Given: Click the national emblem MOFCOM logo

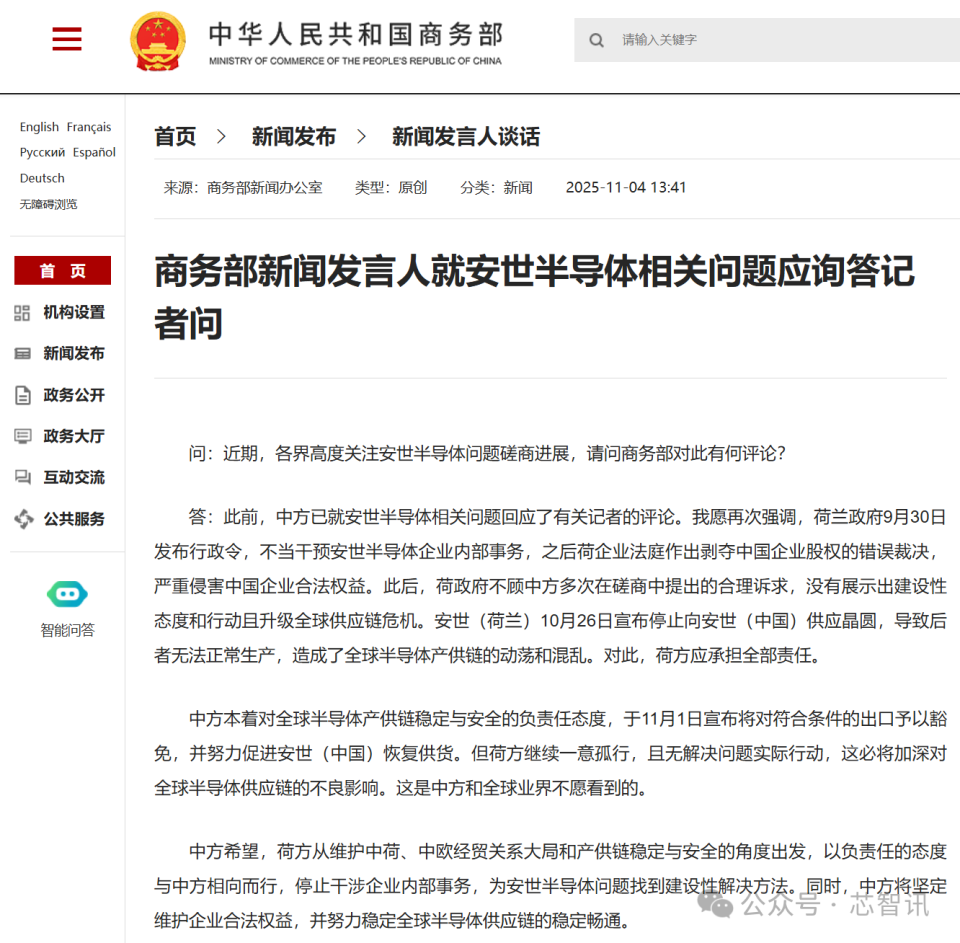Looking at the screenshot, I should [x=158, y=40].
